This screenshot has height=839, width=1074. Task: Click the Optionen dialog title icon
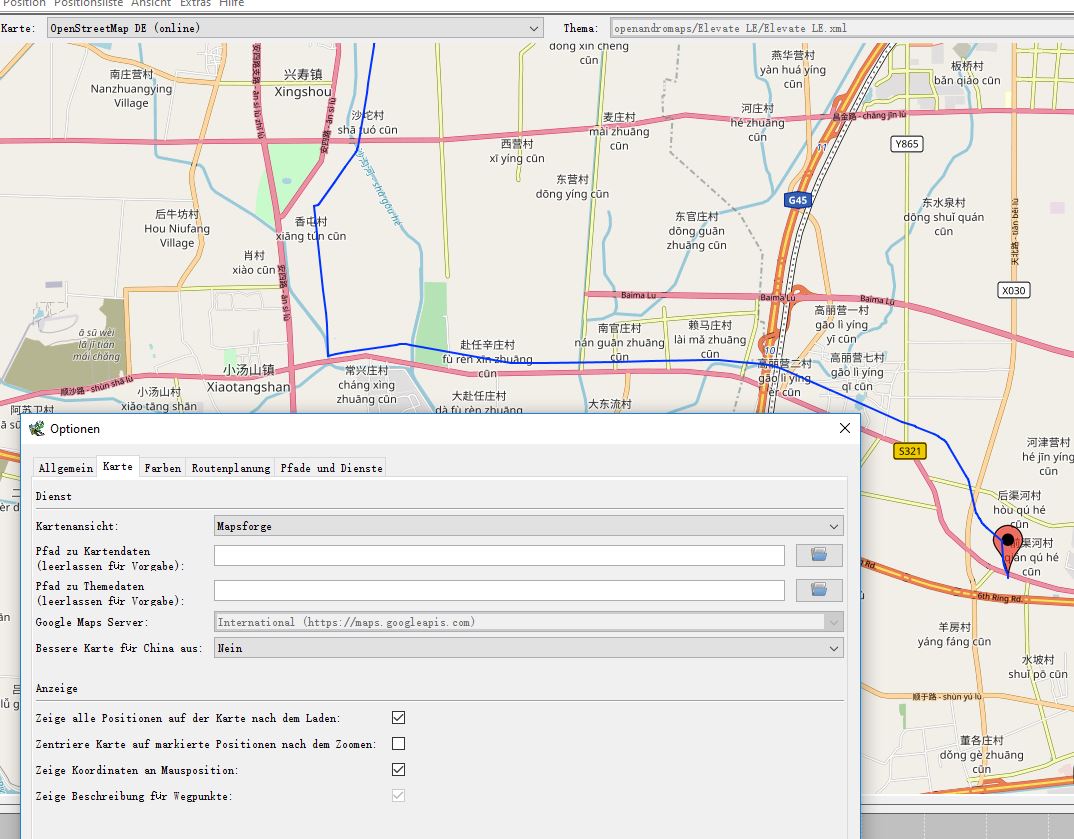tap(37, 428)
